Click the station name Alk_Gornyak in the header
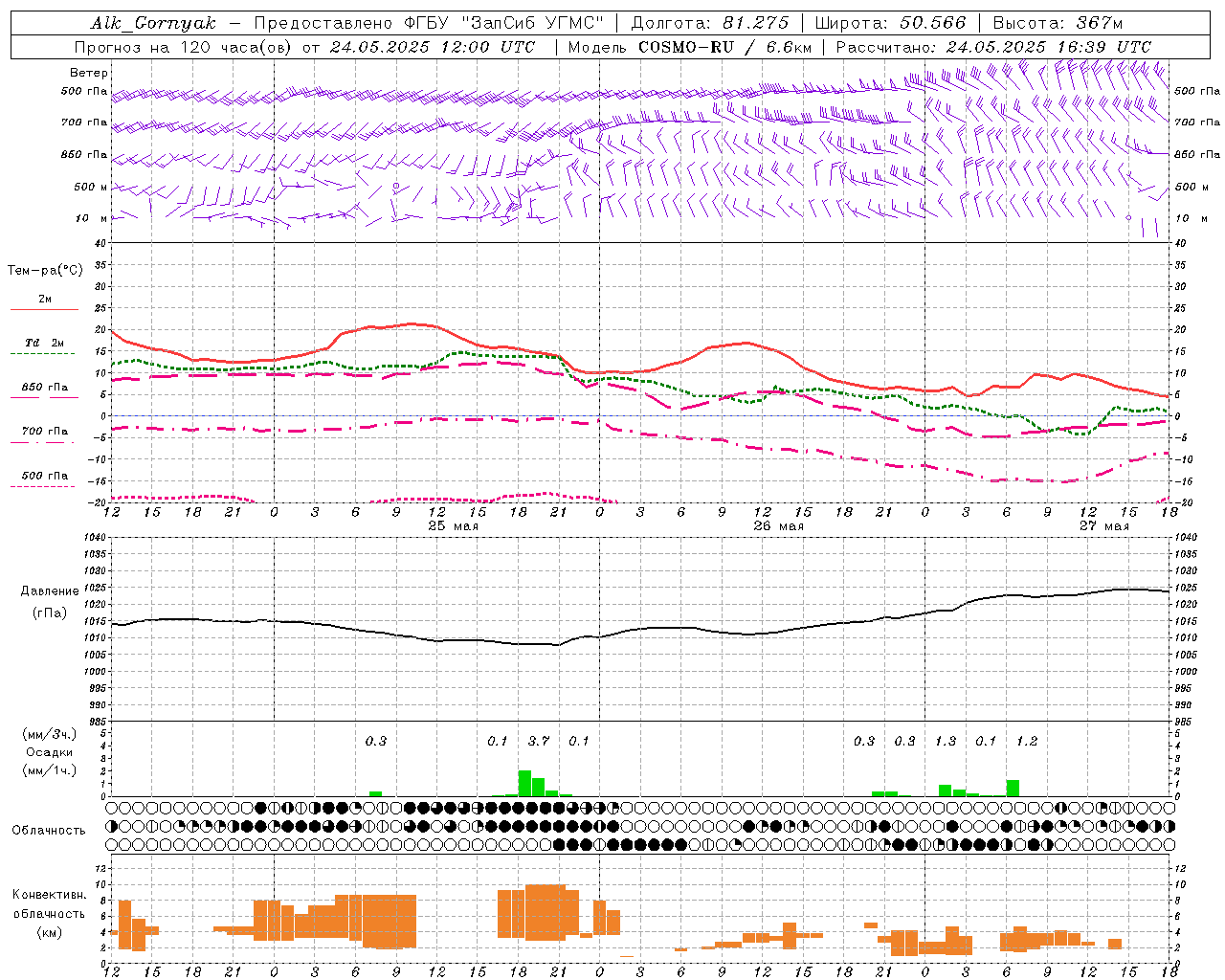This screenshot has height=980, width=1225. coord(153,23)
